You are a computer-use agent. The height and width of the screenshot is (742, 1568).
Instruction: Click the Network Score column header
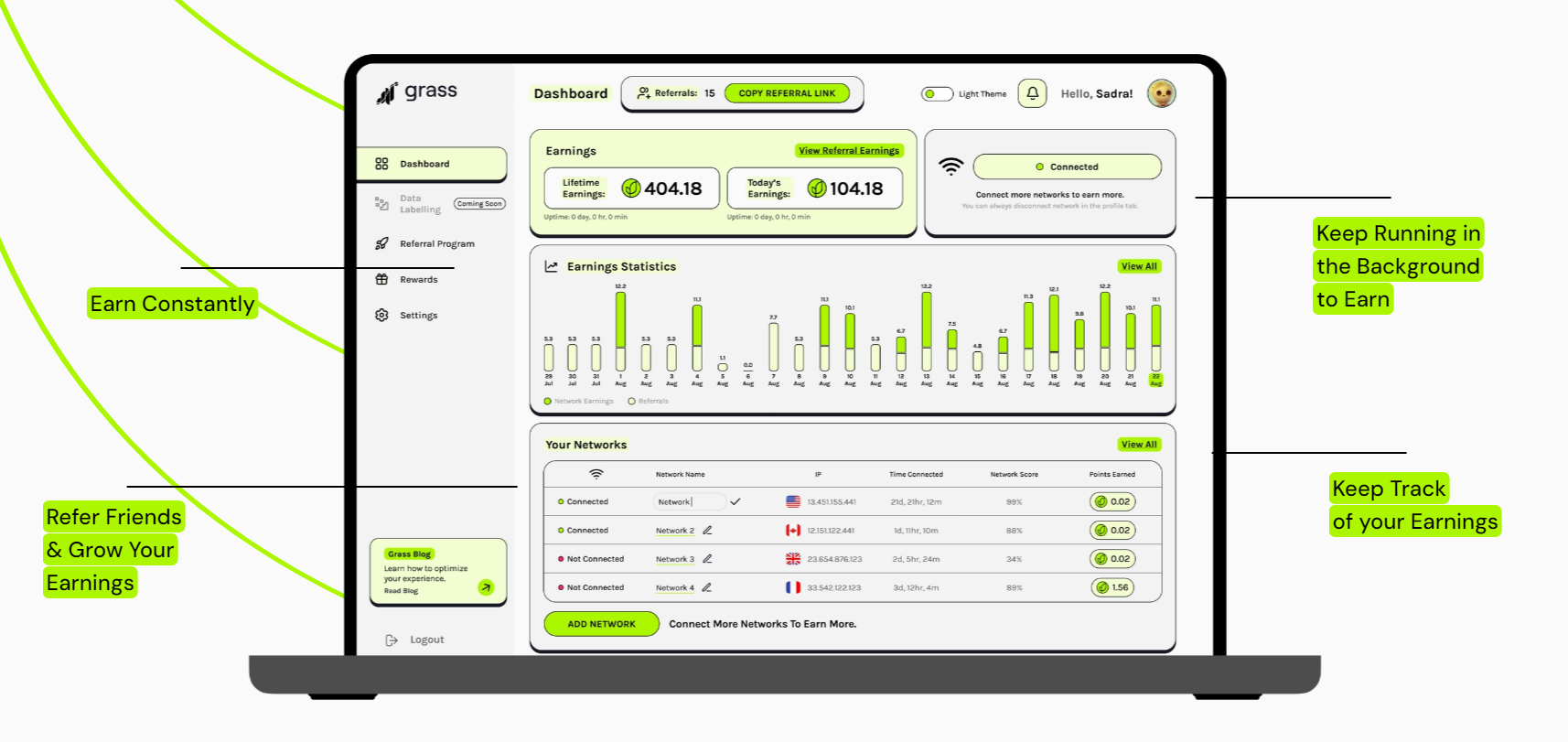click(x=1014, y=475)
